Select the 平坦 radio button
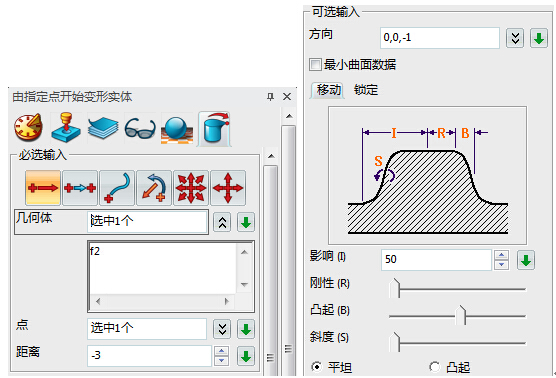The width and height of the screenshot is (556, 378). pyautogui.click(x=317, y=367)
